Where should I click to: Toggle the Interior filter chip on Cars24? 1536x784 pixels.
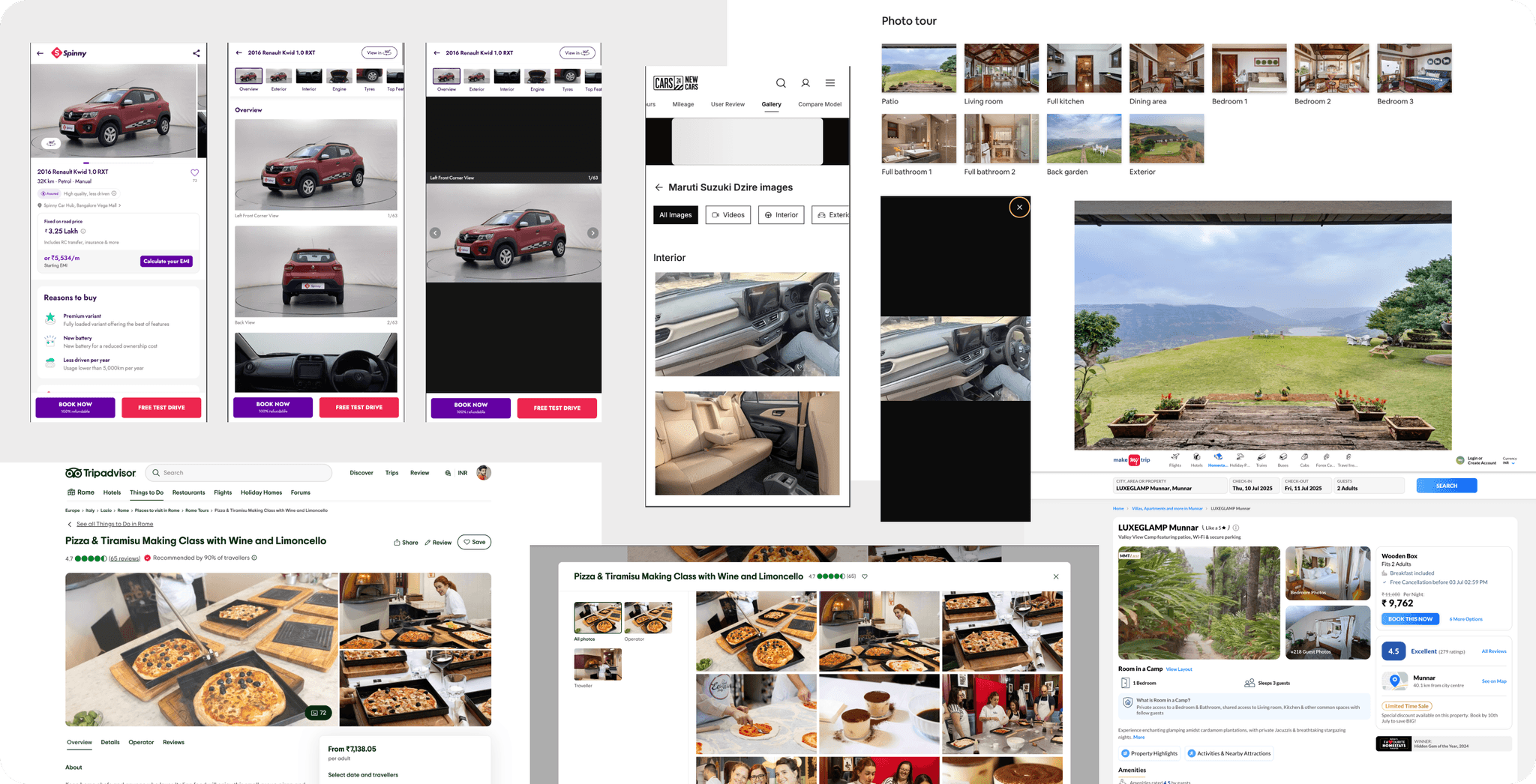pos(781,215)
